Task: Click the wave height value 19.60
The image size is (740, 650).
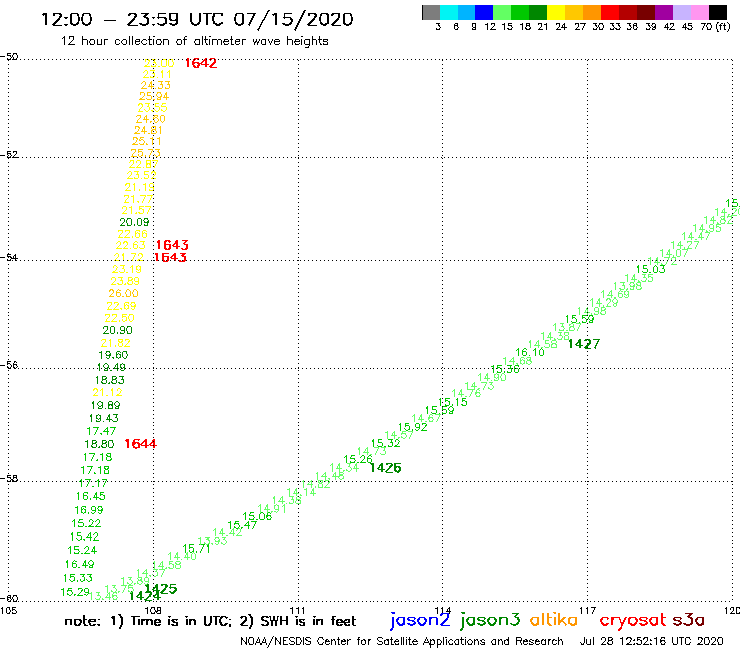Action: tap(113, 355)
